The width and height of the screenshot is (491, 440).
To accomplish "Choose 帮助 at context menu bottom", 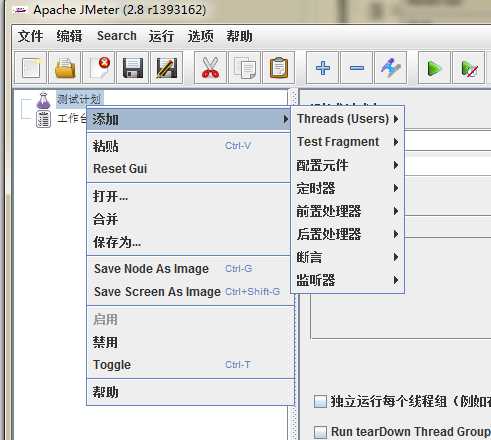I will pos(189,392).
